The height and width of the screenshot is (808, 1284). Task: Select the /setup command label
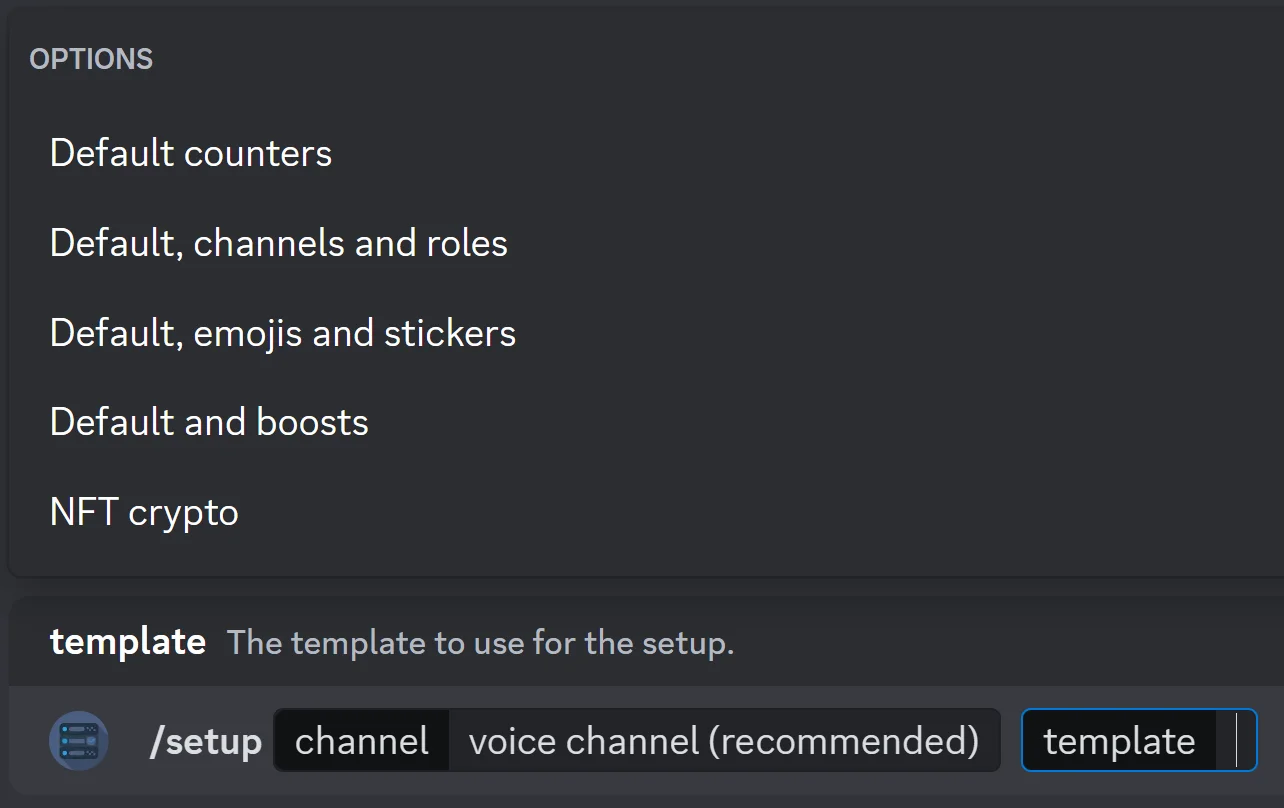pyautogui.click(x=206, y=741)
